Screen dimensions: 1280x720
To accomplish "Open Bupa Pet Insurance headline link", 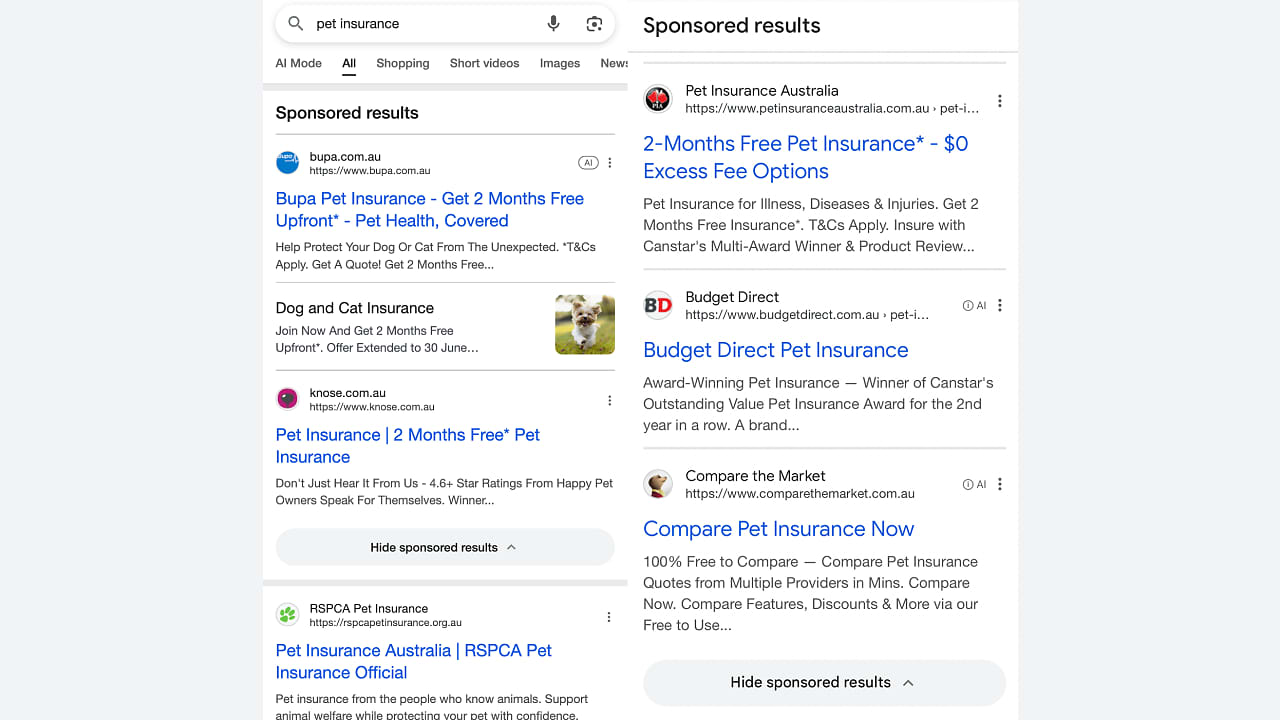I will (x=429, y=210).
